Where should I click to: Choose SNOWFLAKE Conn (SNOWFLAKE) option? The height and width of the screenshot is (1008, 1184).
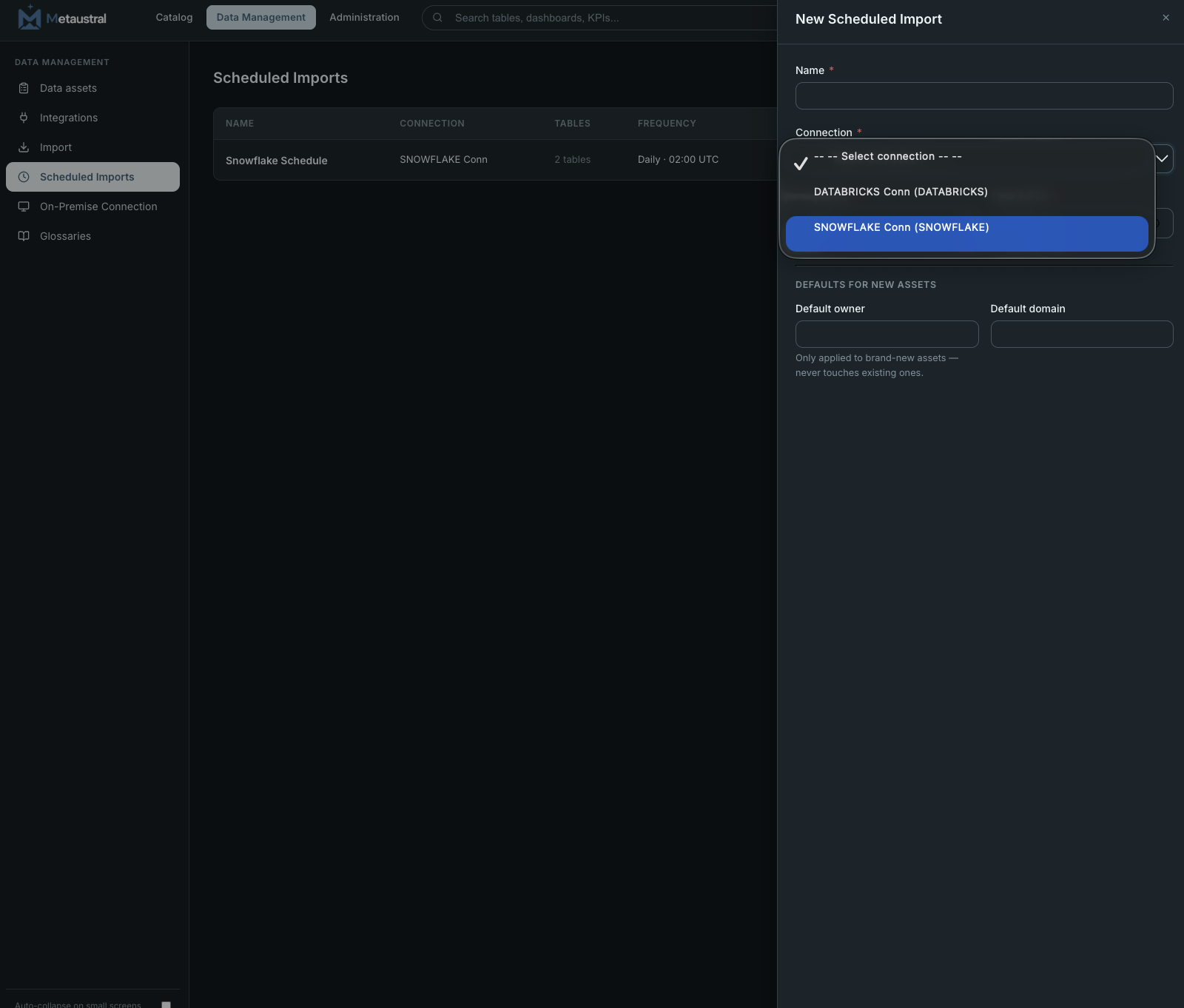click(x=966, y=234)
